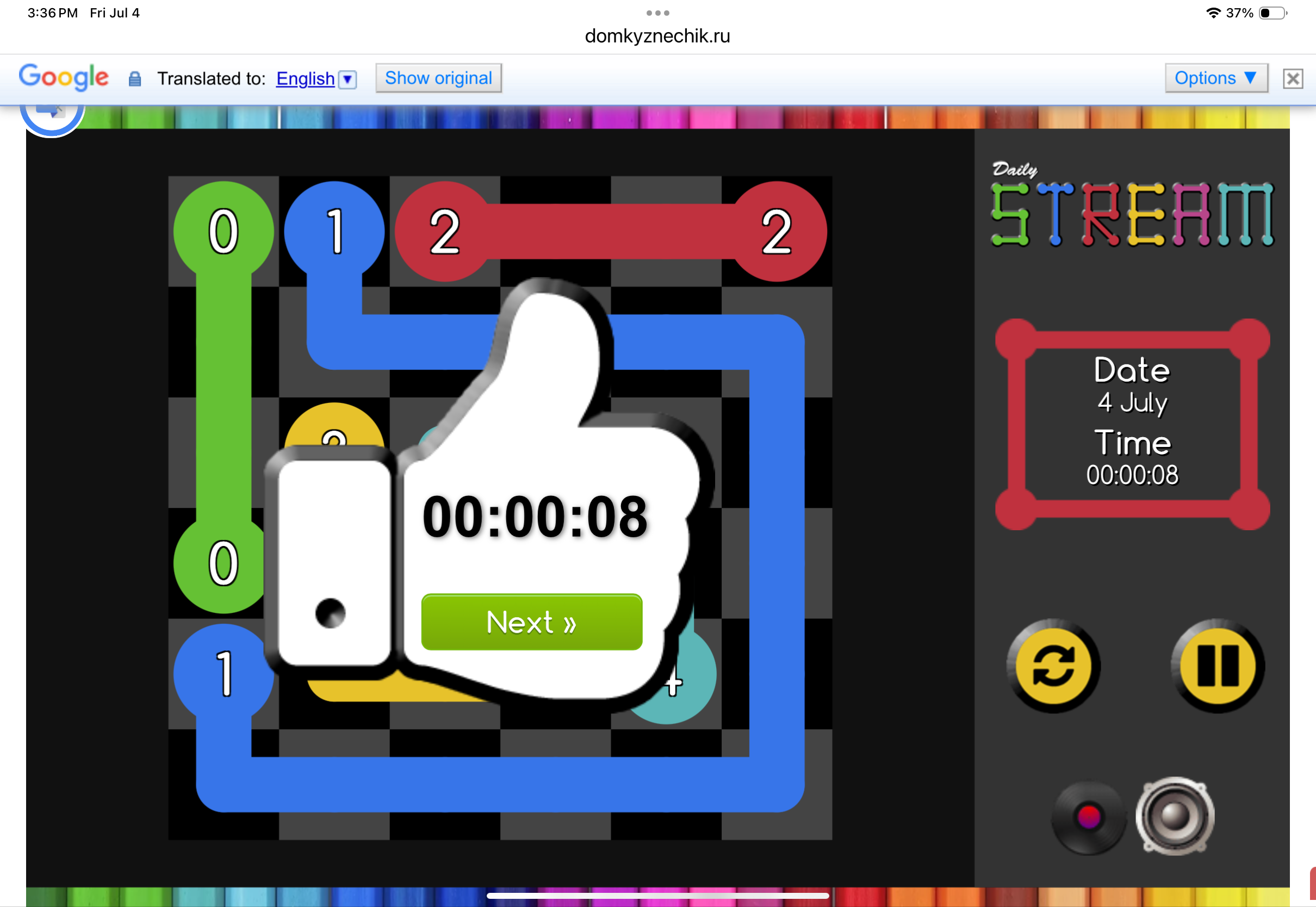Close the Google Translate bar
Image resolution: width=1316 pixels, height=907 pixels.
tap(1293, 78)
